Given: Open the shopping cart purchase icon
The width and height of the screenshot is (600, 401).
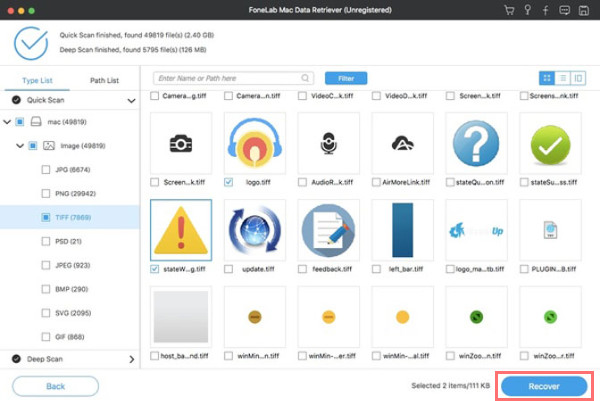Looking at the screenshot, I should pos(509,10).
